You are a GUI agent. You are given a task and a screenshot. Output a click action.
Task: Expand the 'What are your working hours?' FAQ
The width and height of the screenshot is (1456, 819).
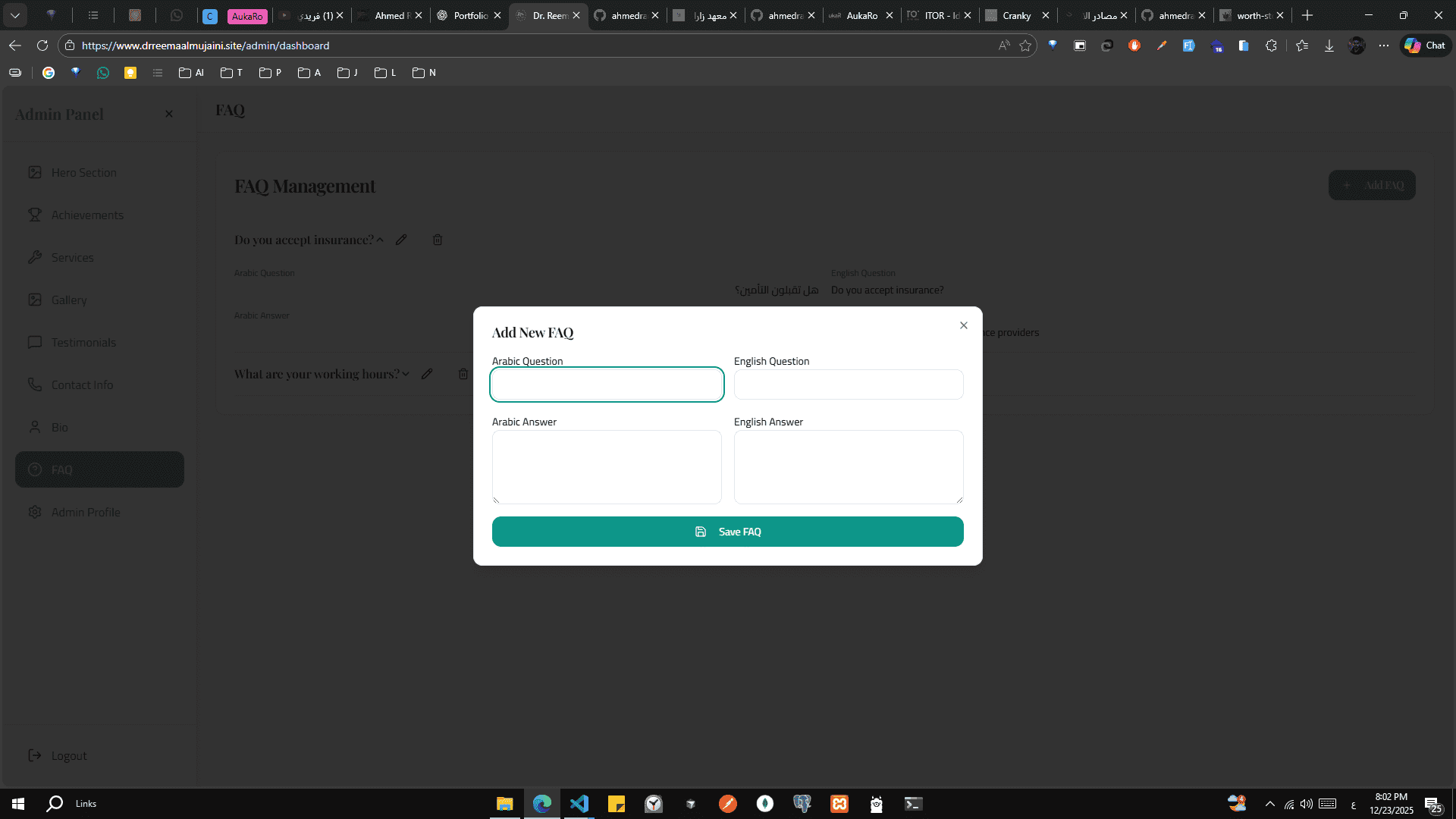(x=406, y=374)
